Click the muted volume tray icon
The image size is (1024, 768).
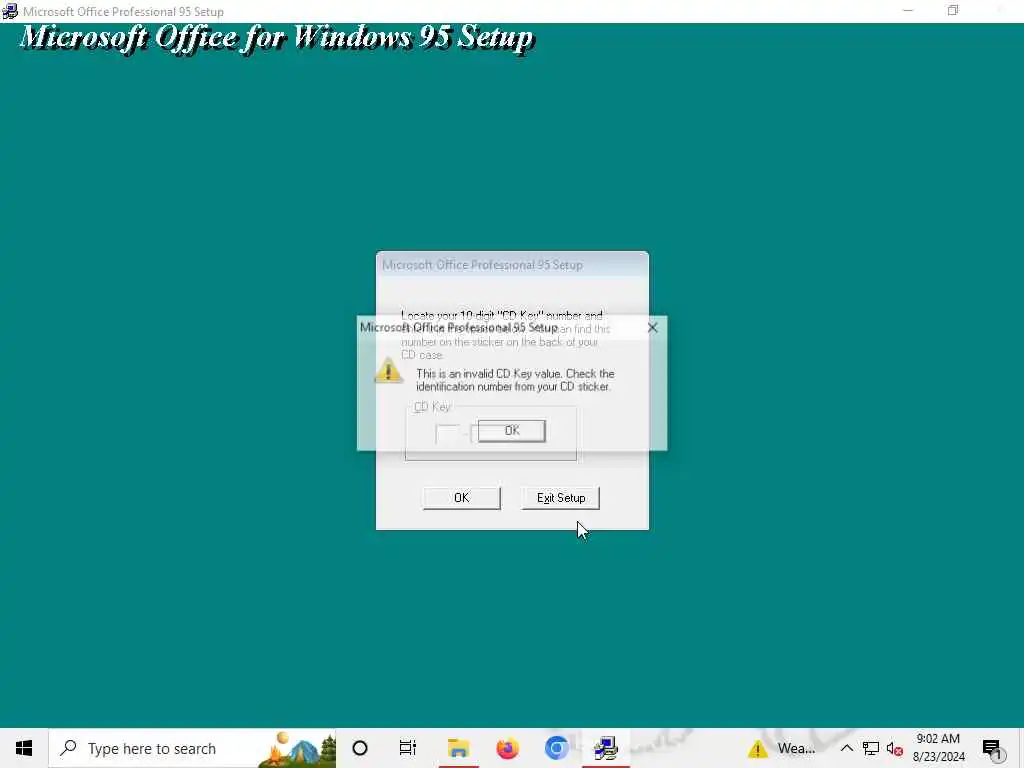coord(895,749)
